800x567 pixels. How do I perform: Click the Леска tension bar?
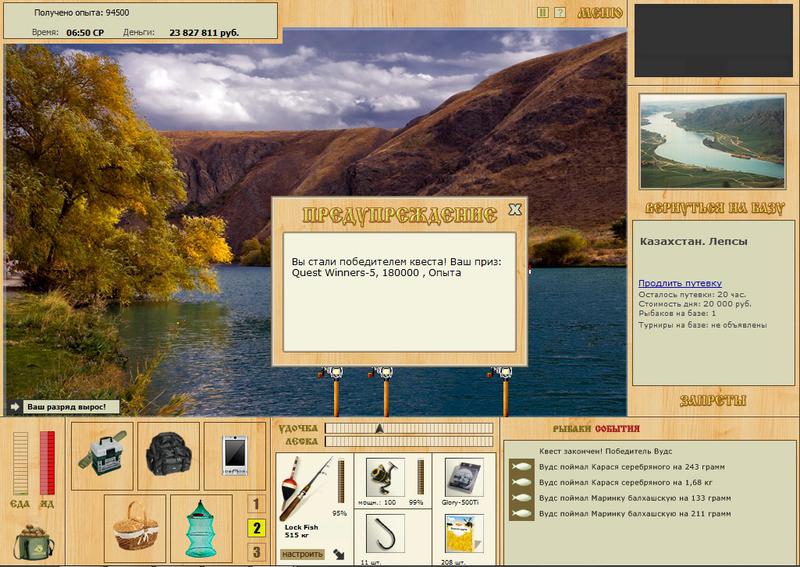coord(409,441)
